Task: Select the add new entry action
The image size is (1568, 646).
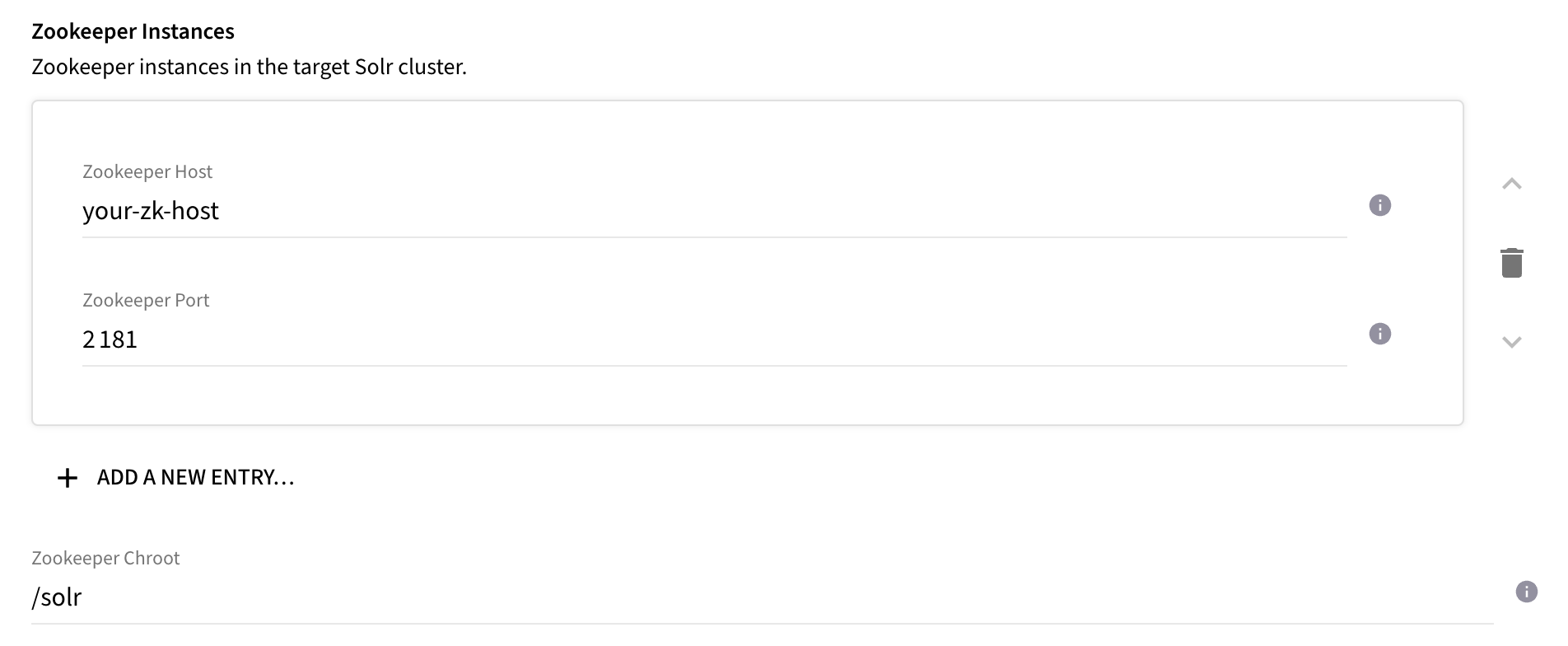Action: pyautogui.click(x=195, y=476)
